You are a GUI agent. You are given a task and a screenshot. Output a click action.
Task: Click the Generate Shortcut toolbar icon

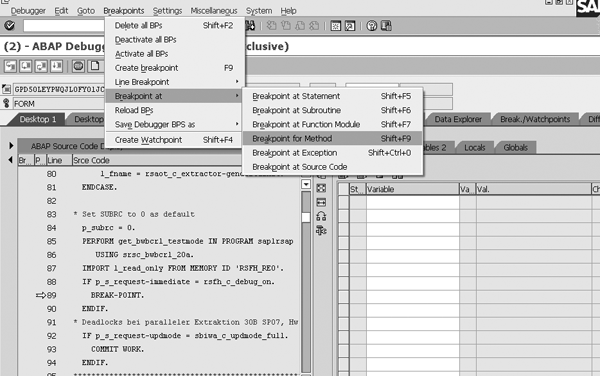click(350, 26)
